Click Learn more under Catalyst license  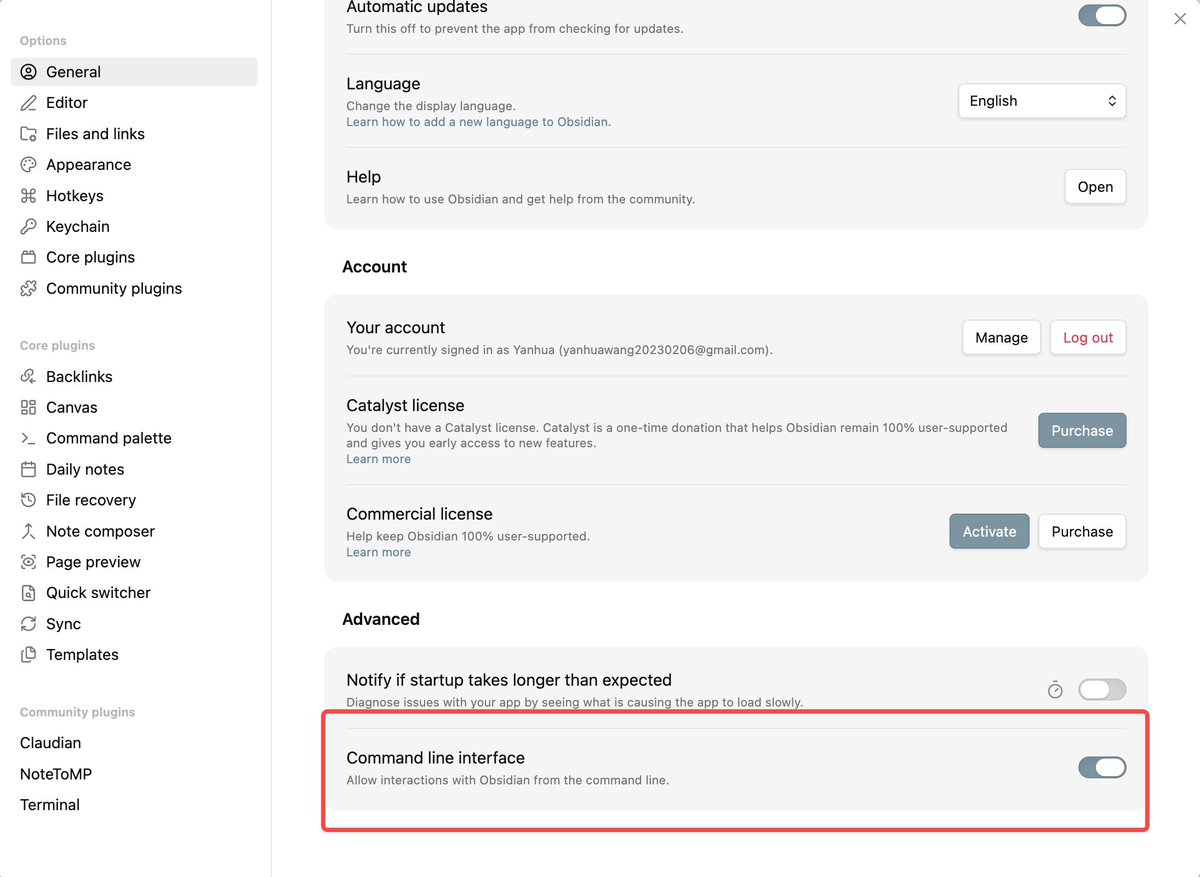tap(378, 459)
